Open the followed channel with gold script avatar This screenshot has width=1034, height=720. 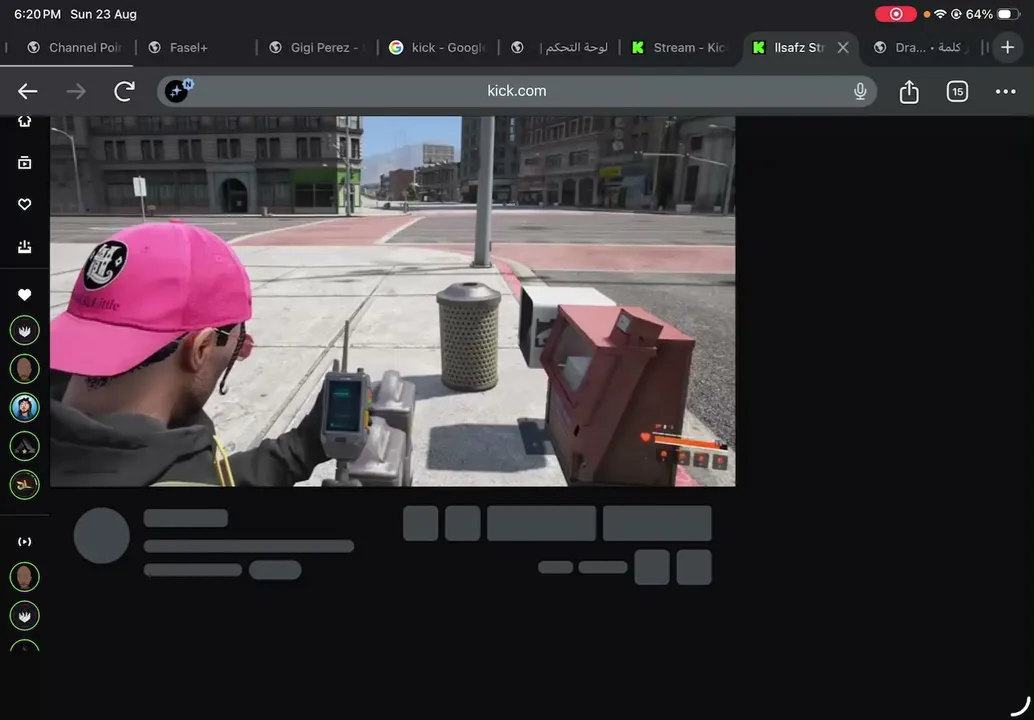24,485
